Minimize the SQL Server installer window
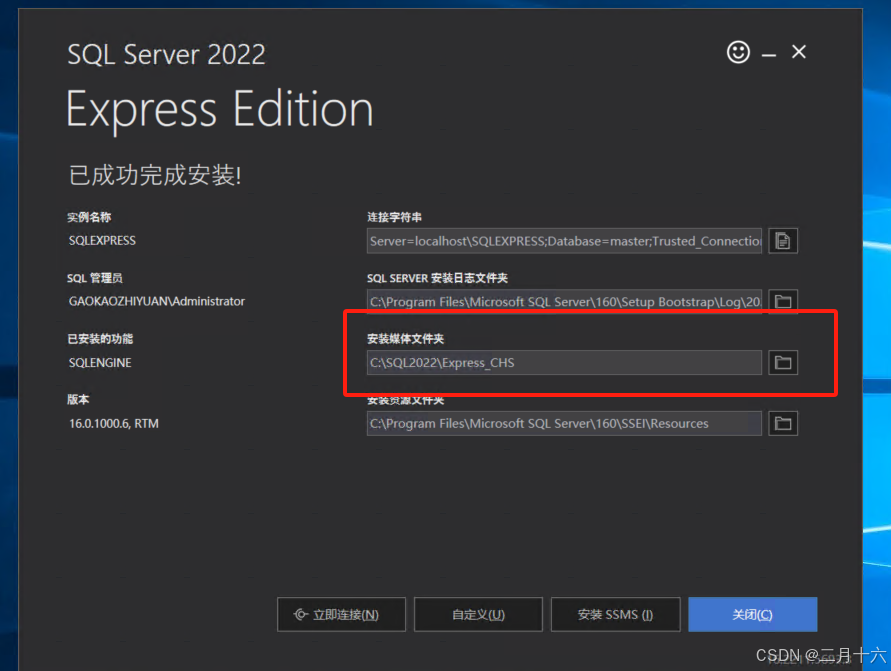 coord(769,55)
